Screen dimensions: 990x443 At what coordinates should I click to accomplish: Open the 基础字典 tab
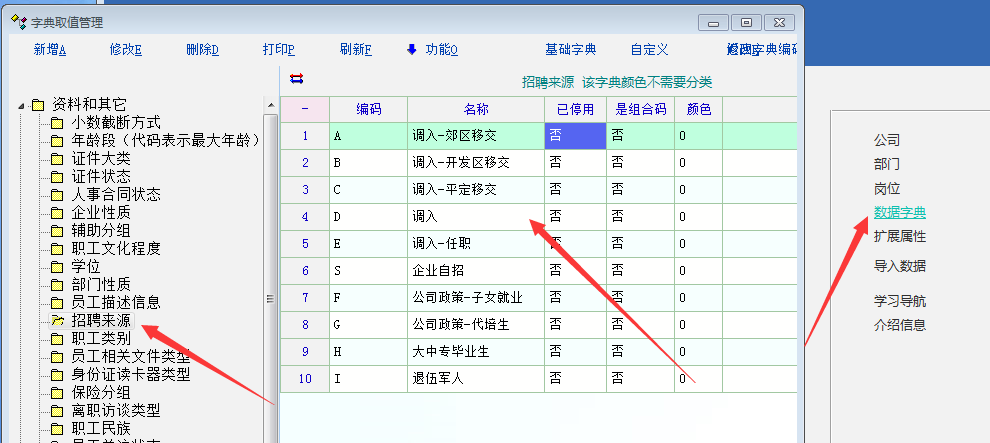pyautogui.click(x=570, y=49)
